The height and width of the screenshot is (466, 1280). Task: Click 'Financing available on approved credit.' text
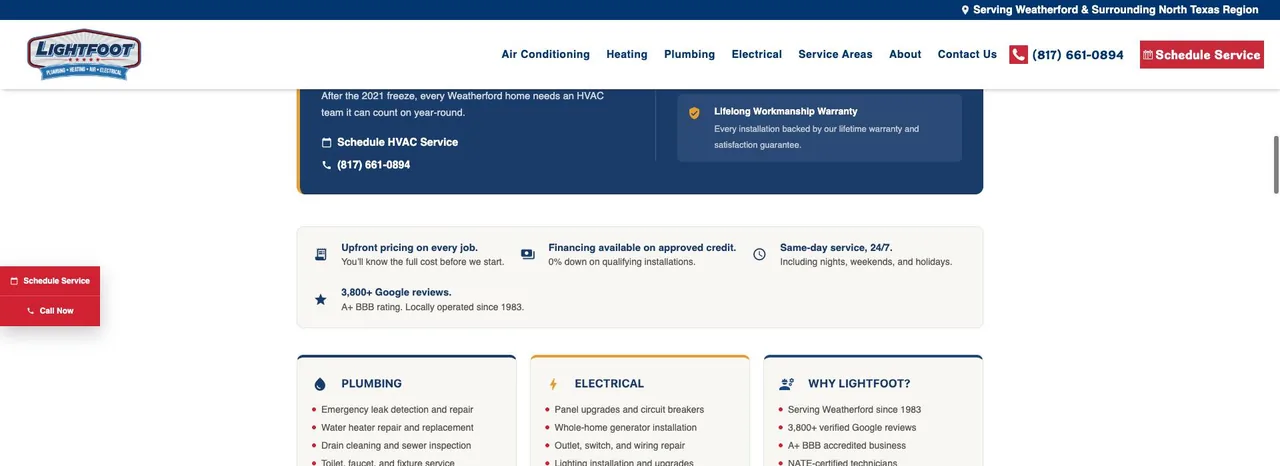(642, 248)
